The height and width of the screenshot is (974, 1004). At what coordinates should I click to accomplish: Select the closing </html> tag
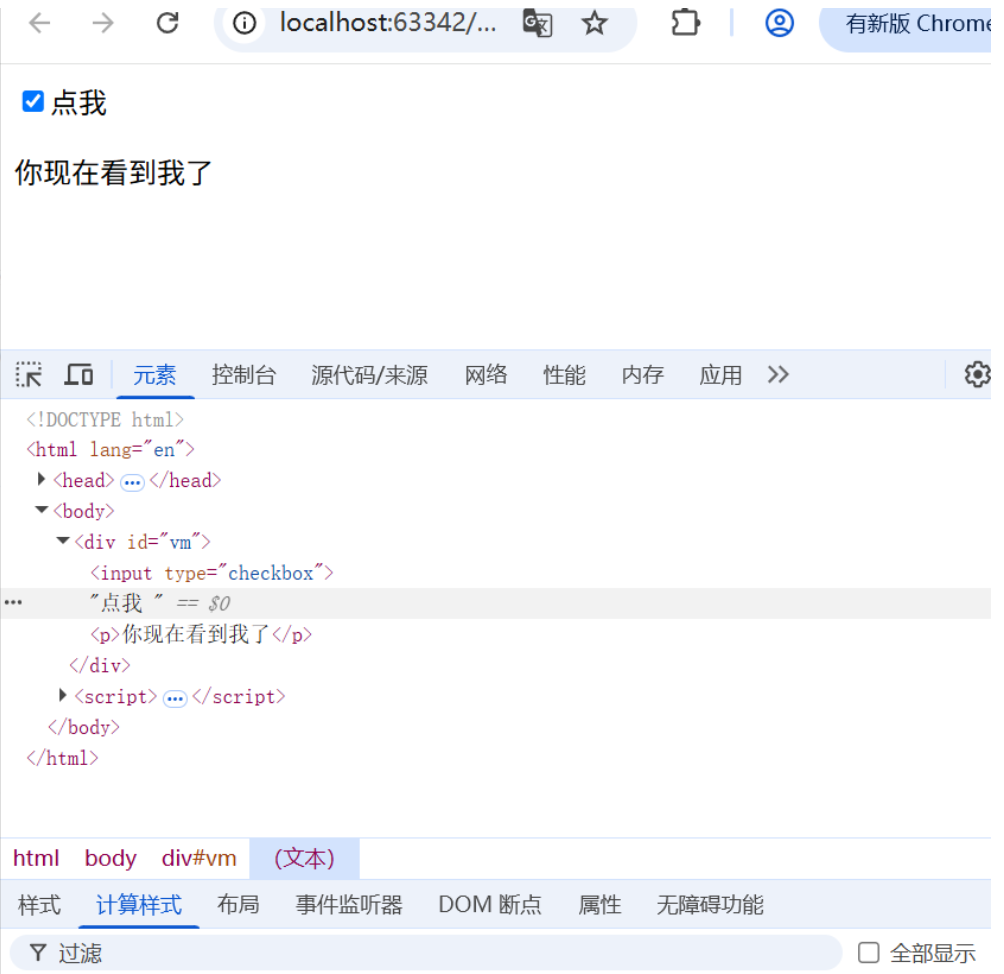pos(62,758)
